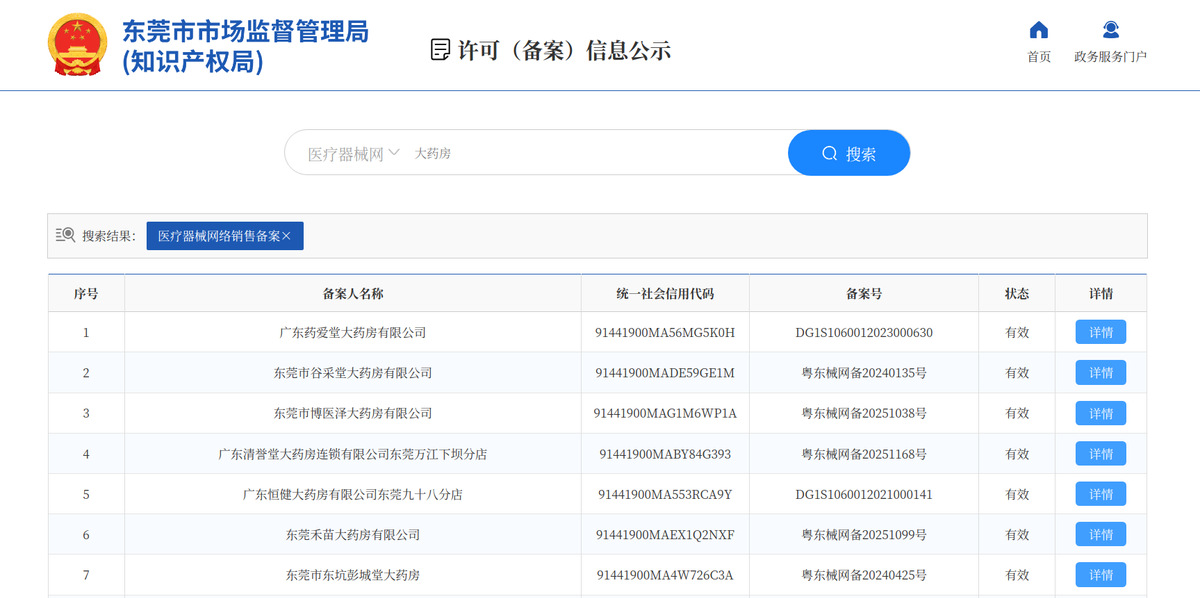This screenshot has height=598, width=1200.
Task: Remove the 医疗器械网络销售备案 filter tag
Action: [x=287, y=236]
